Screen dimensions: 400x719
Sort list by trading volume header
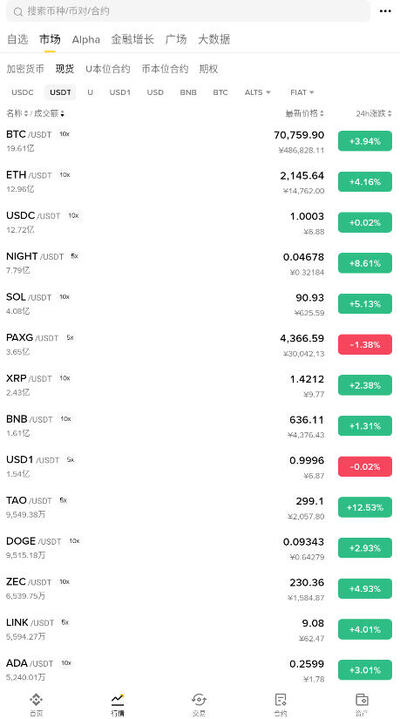coord(48,113)
